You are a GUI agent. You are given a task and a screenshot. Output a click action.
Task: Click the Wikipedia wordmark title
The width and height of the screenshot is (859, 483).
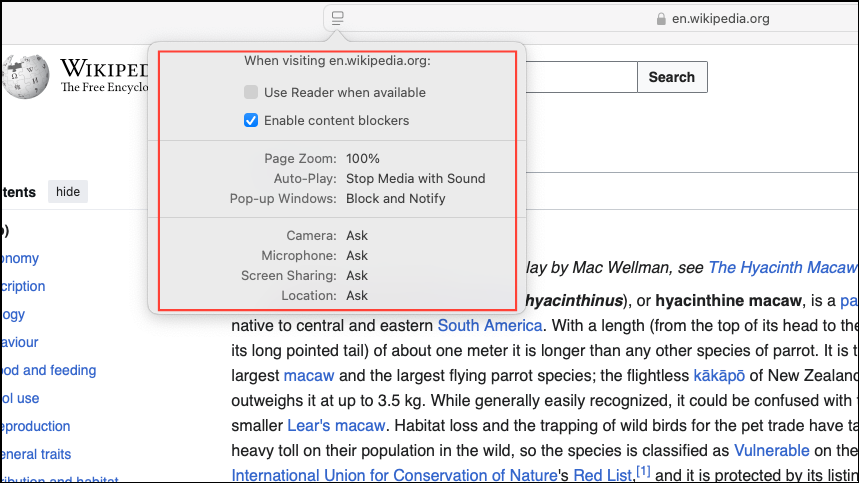[104, 68]
